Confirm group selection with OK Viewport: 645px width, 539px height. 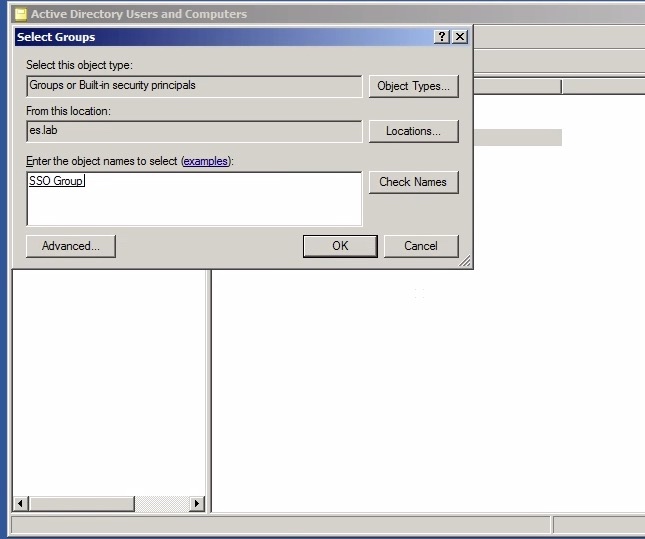[340, 246]
